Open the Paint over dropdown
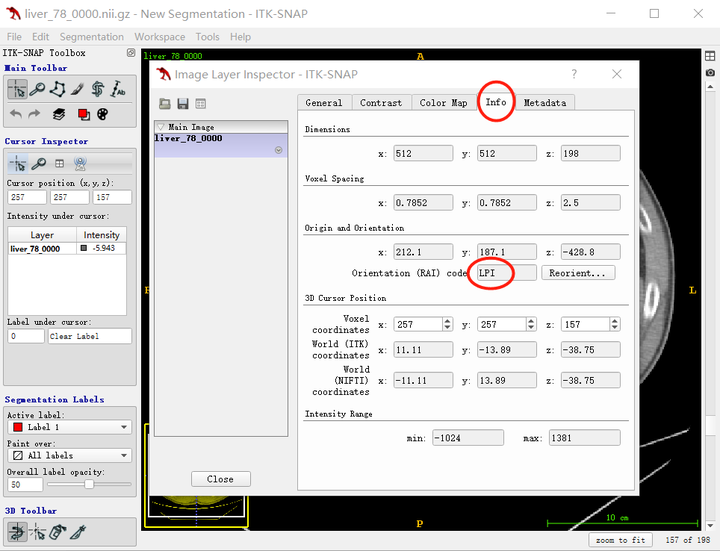The width and height of the screenshot is (720, 551). pyautogui.click(x=70, y=455)
